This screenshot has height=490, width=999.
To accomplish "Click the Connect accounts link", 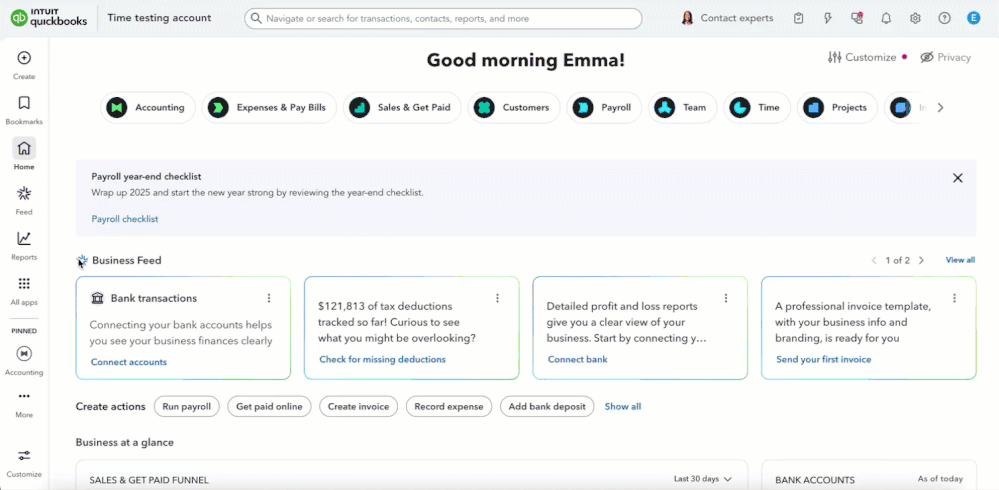I will [129, 362].
